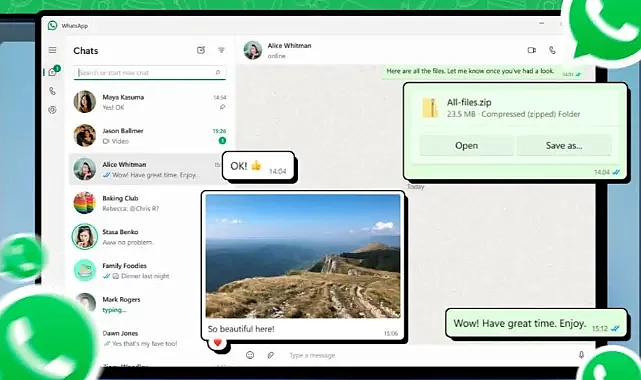Viewport: 641px width, 380px height.
Task: Click the 'Wow! Have great time. Enjoy.' message
Action: (536, 324)
